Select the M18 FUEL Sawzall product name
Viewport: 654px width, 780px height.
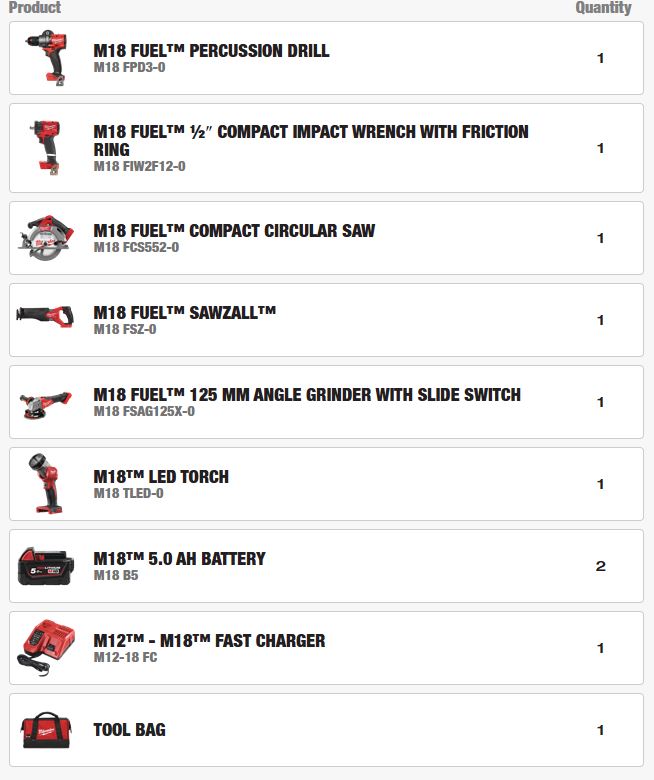(184, 313)
